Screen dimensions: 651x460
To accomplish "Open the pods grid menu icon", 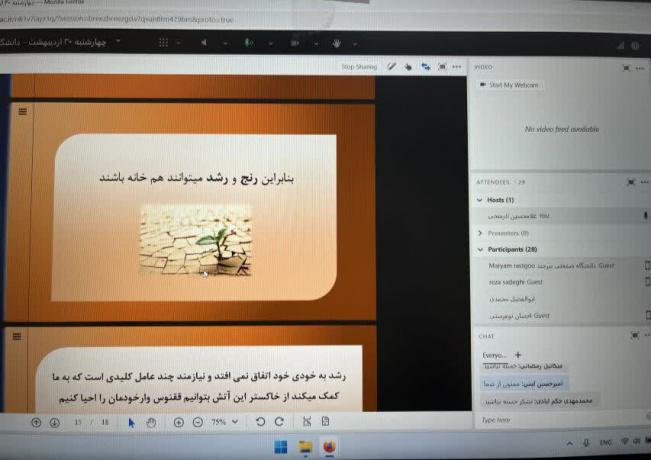I will point(164,43).
